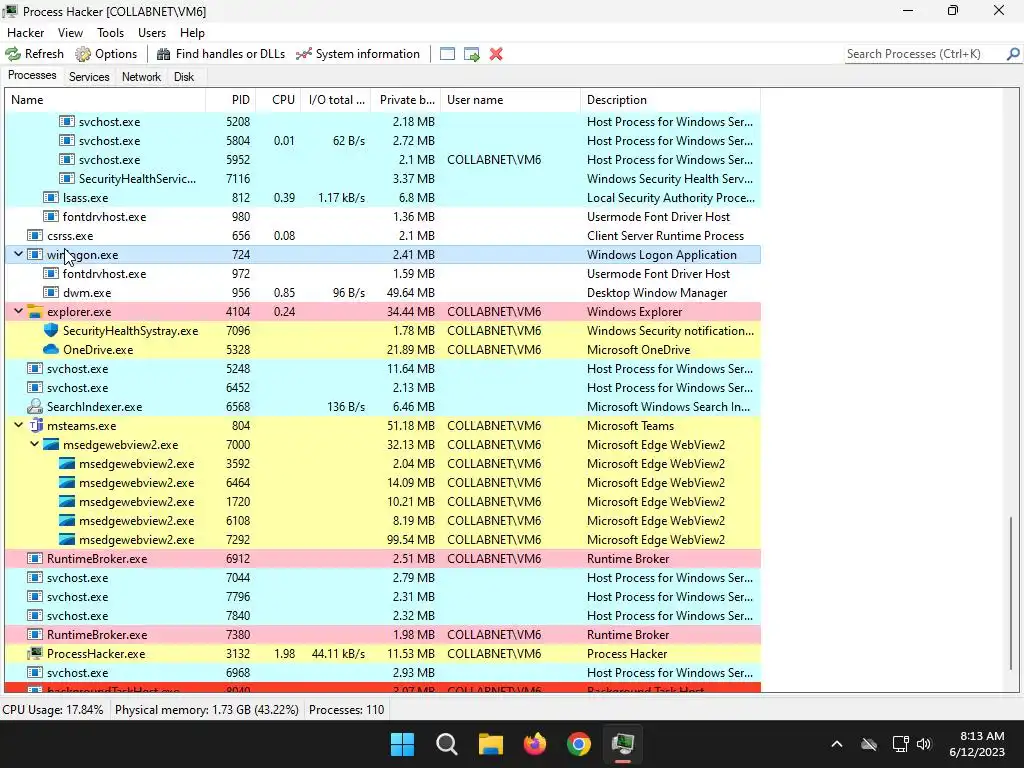Open File Explorer from taskbar
Screen dimensions: 1024x768
[490, 744]
